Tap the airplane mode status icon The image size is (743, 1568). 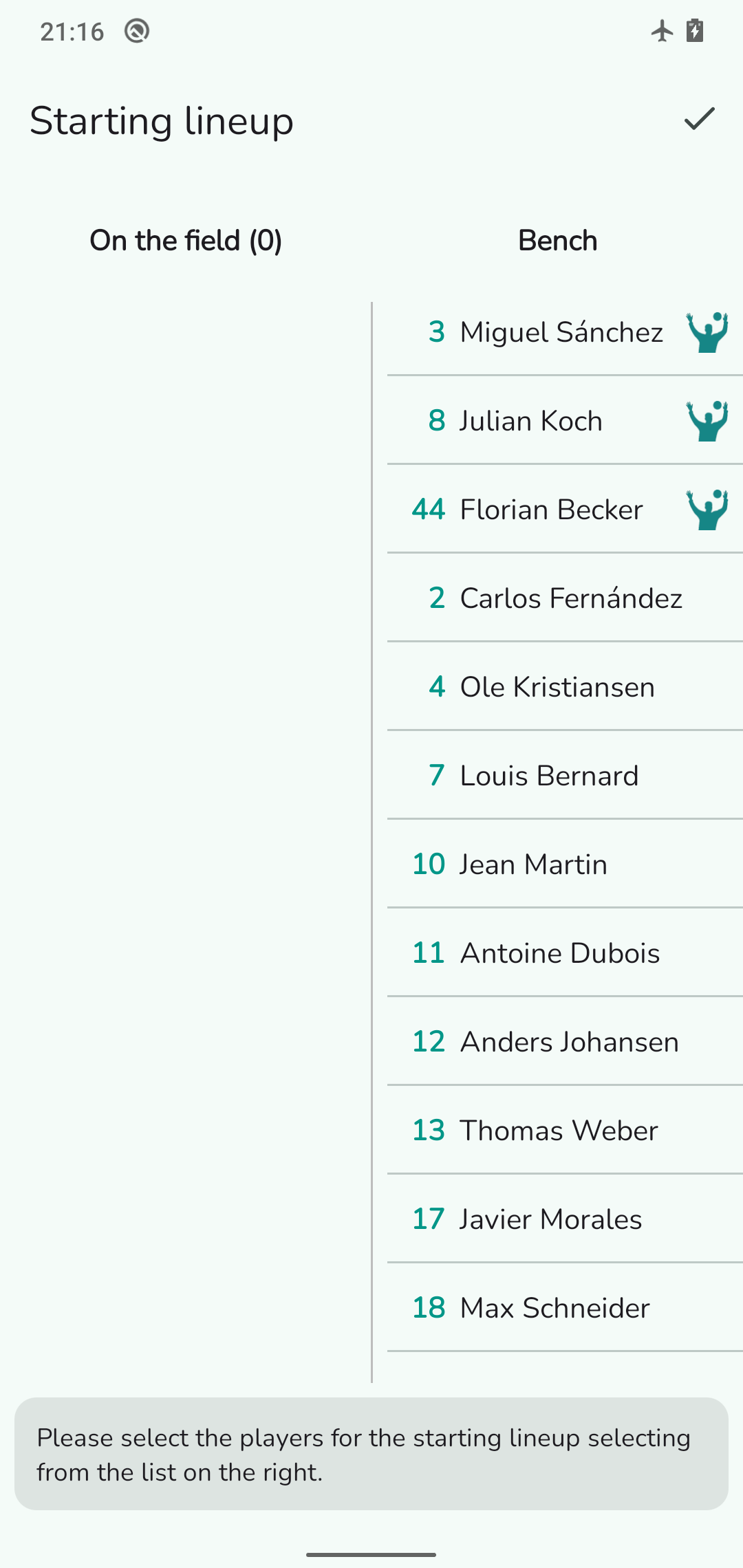[662, 31]
